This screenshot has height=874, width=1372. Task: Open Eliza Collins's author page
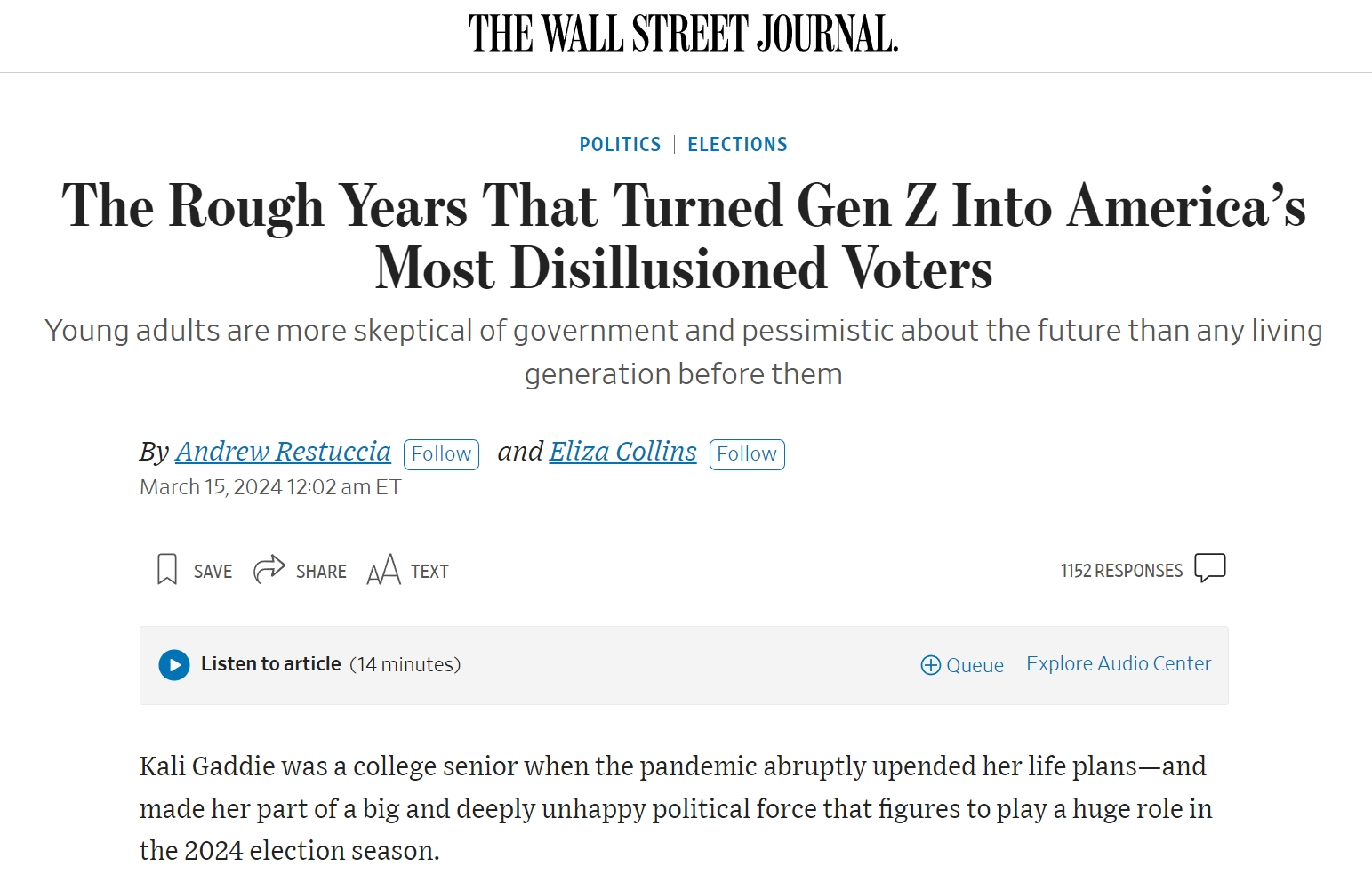click(622, 452)
